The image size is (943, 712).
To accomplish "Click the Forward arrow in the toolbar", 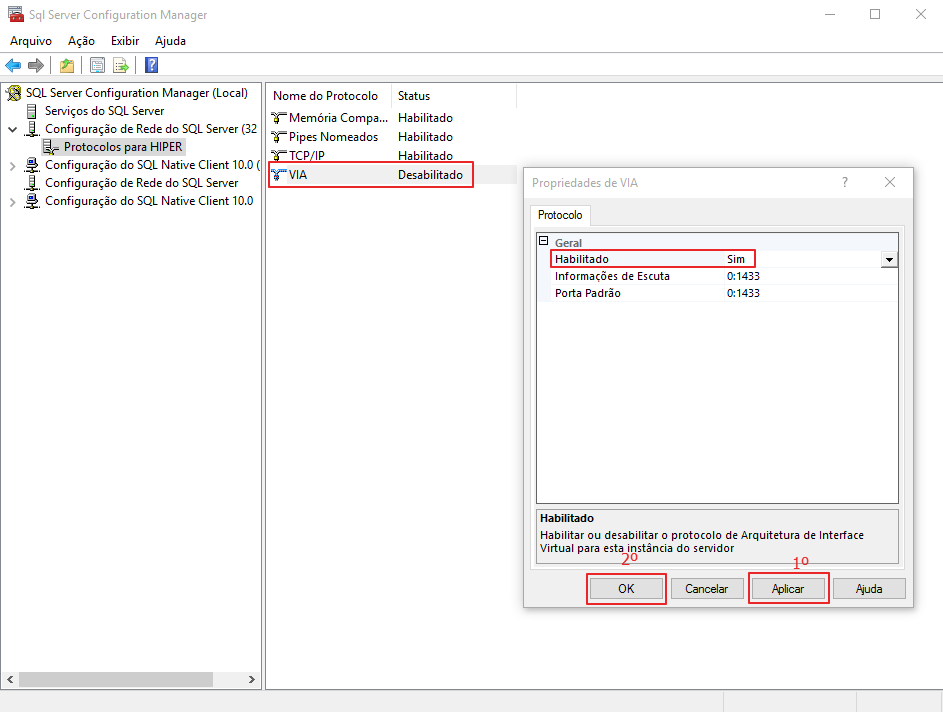I will (x=36, y=66).
